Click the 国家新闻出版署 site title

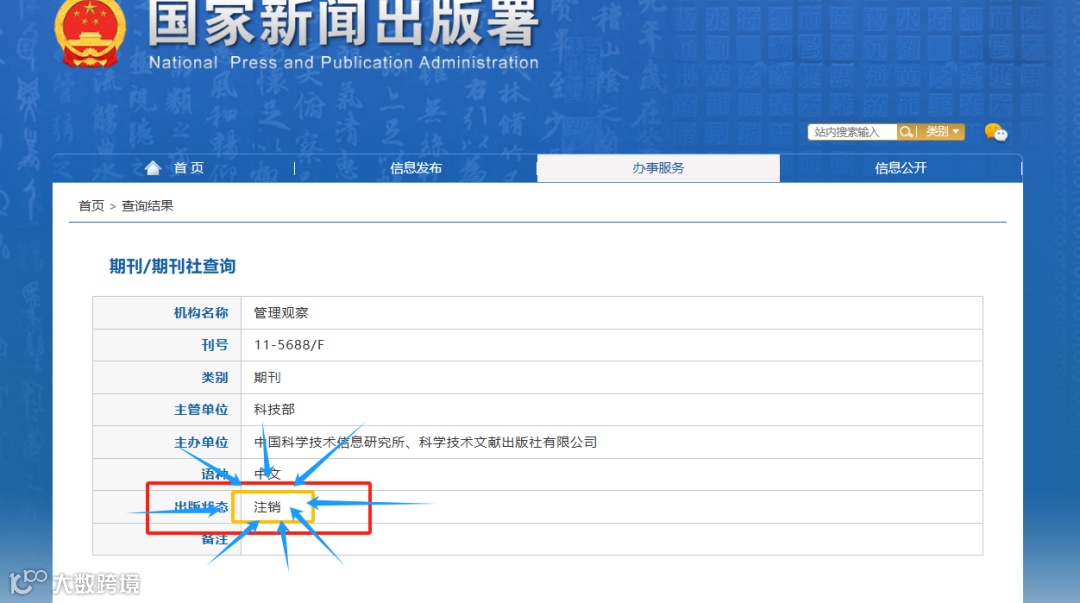coord(342,23)
